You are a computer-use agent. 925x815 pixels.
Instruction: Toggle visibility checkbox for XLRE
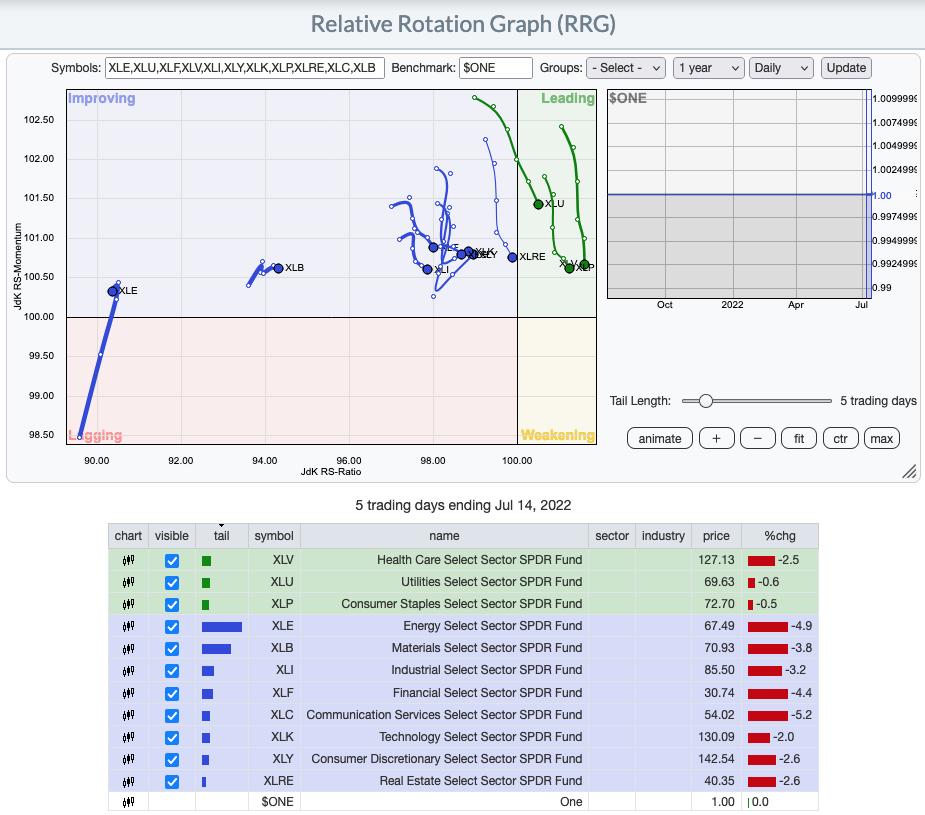click(172, 782)
